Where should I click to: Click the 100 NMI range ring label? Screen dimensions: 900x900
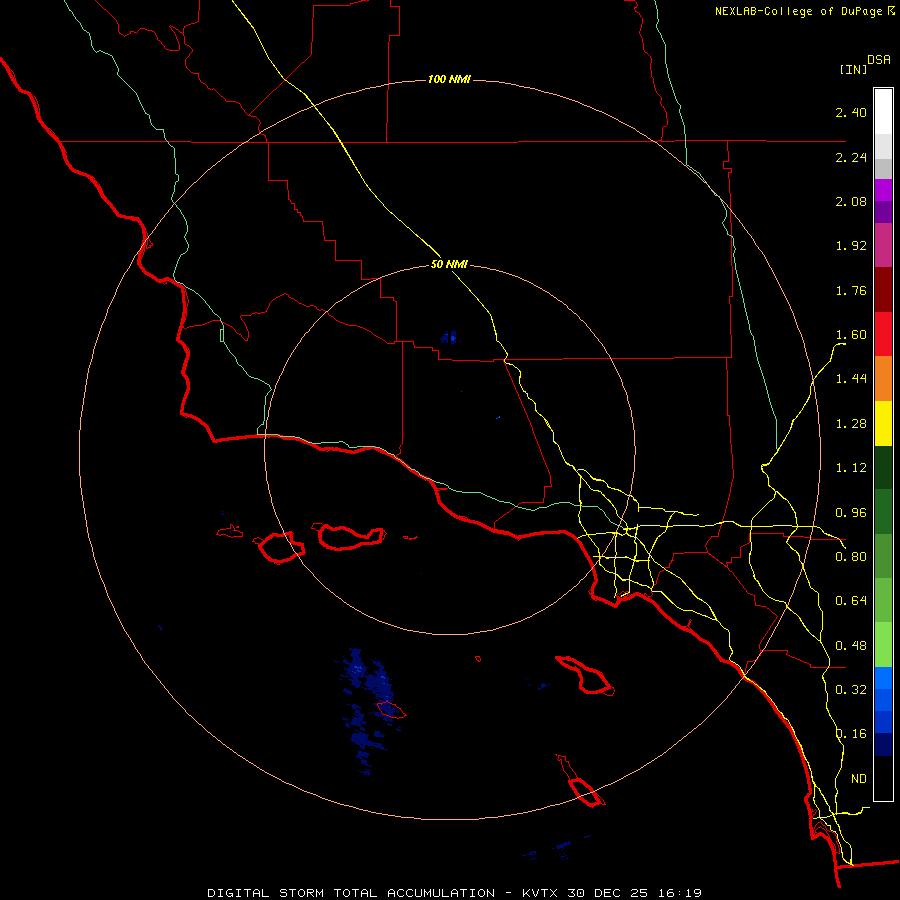(x=449, y=79)
